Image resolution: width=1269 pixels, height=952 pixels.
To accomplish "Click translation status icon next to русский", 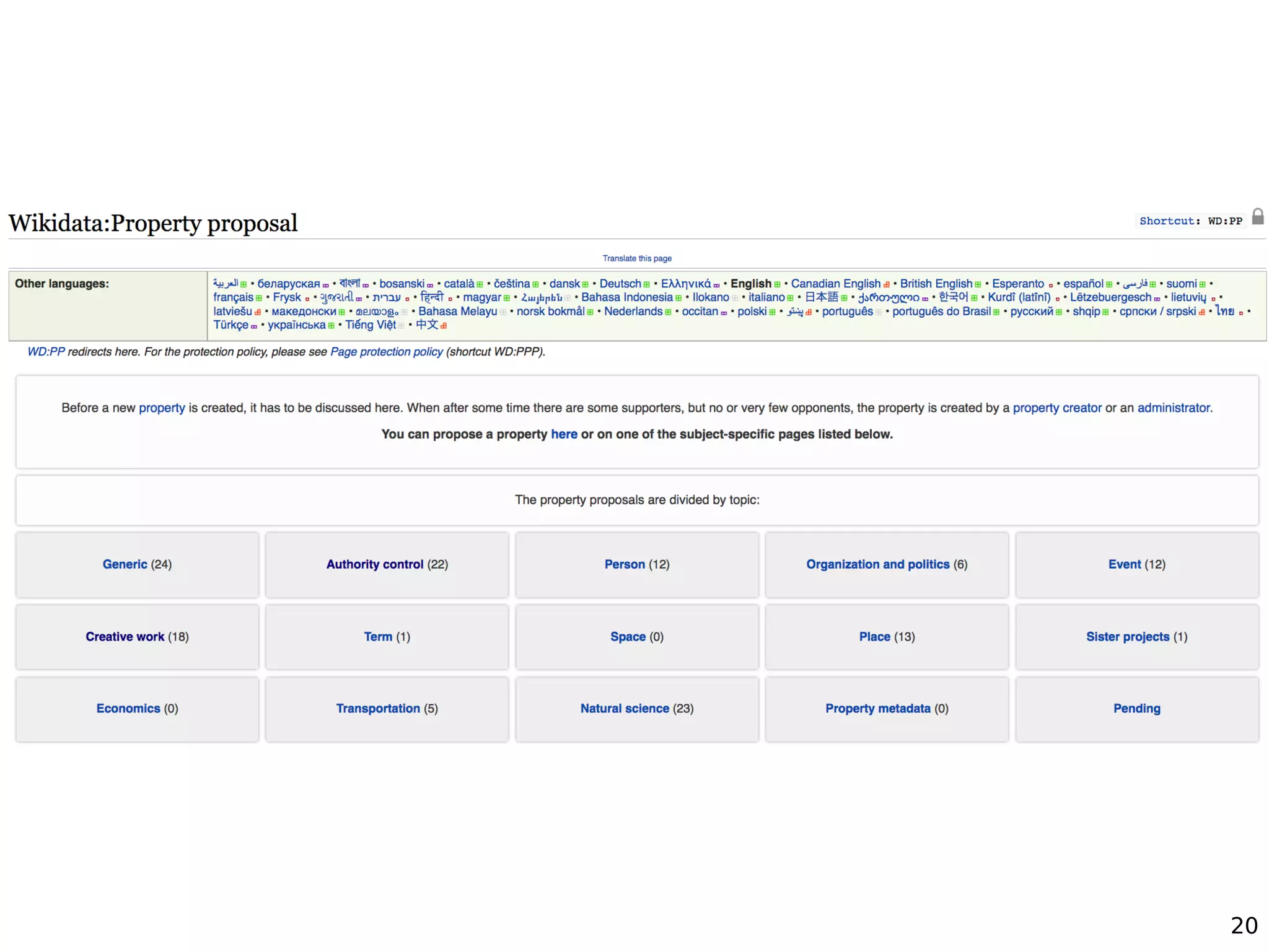I will coord(1059,312).
